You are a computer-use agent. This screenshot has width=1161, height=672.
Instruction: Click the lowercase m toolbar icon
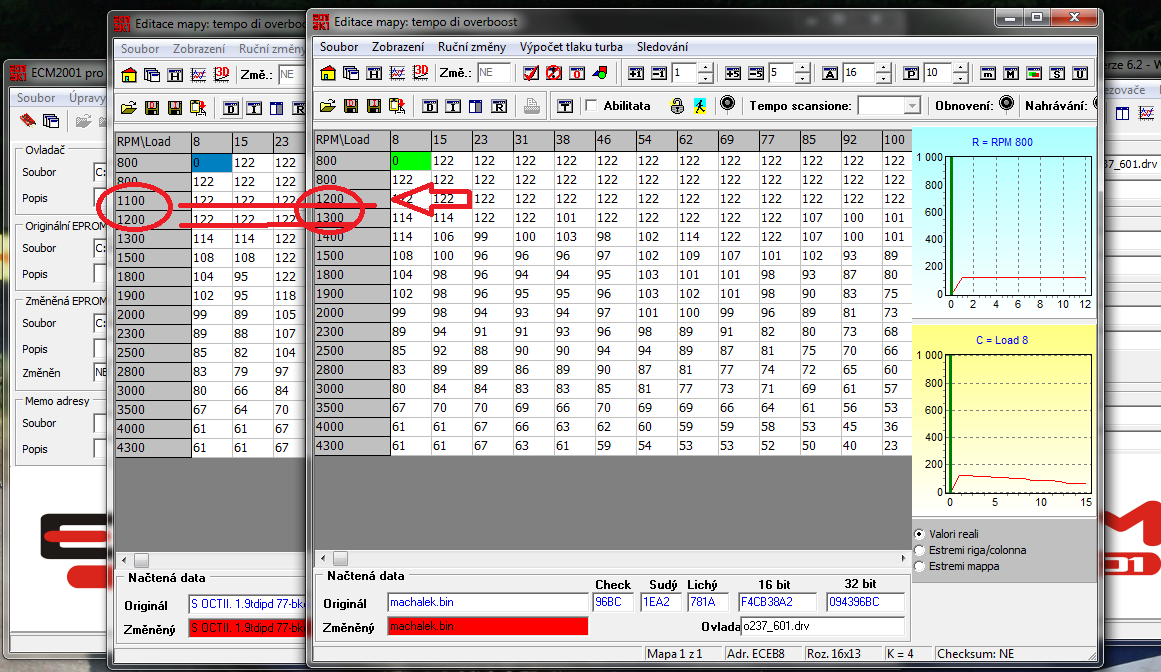pos(988,73)
